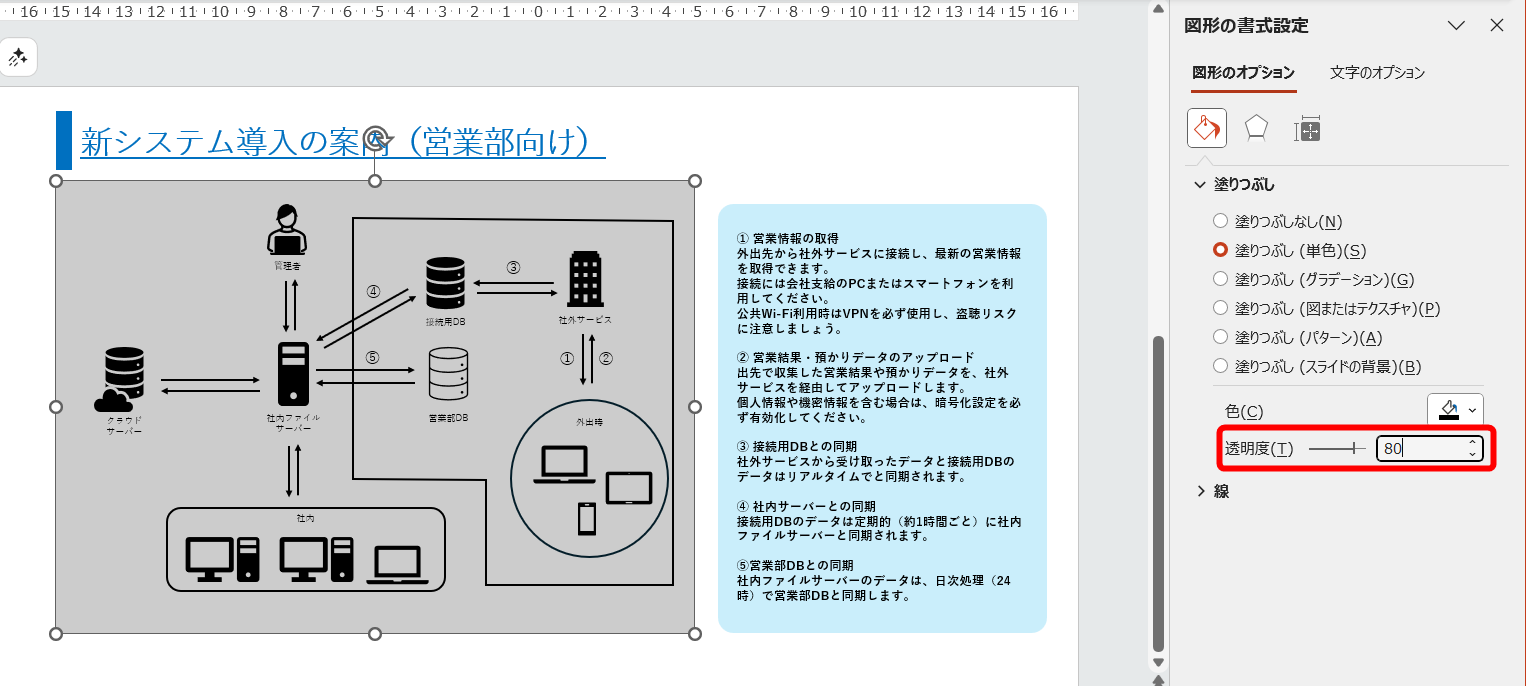The image size is (1526, 686).
Task: Click the transparency increase stepper arrow
Action: [1471, 443]
